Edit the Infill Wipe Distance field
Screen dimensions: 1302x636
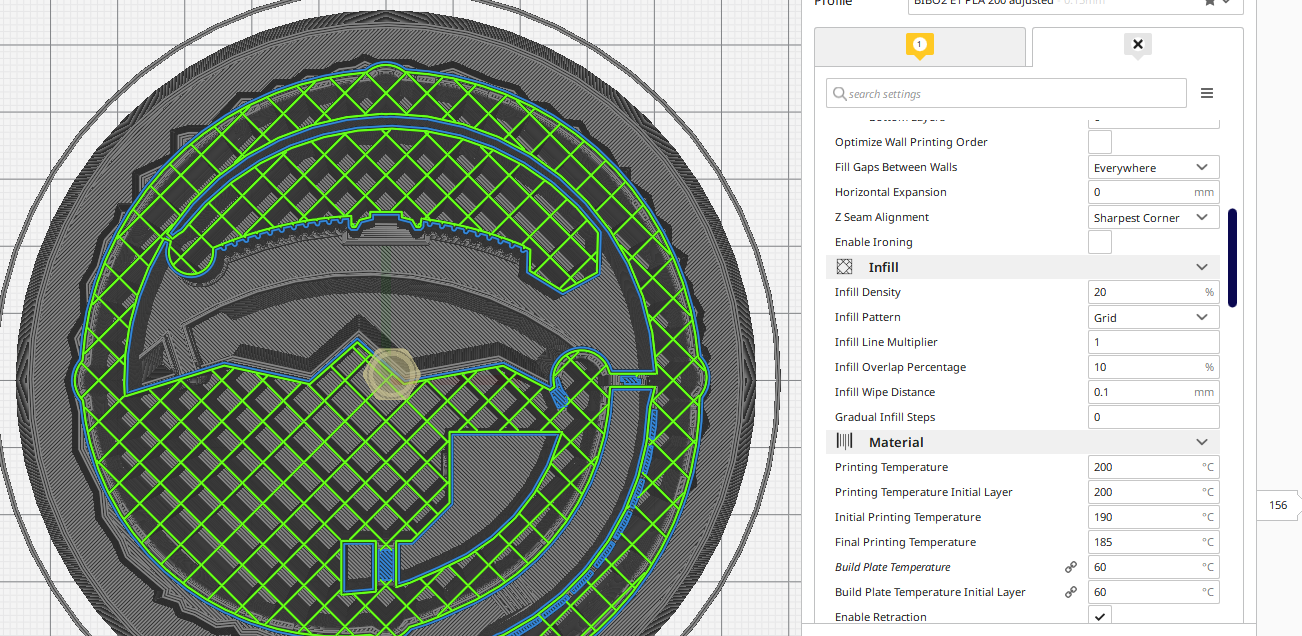click(x=1154, y=392)
